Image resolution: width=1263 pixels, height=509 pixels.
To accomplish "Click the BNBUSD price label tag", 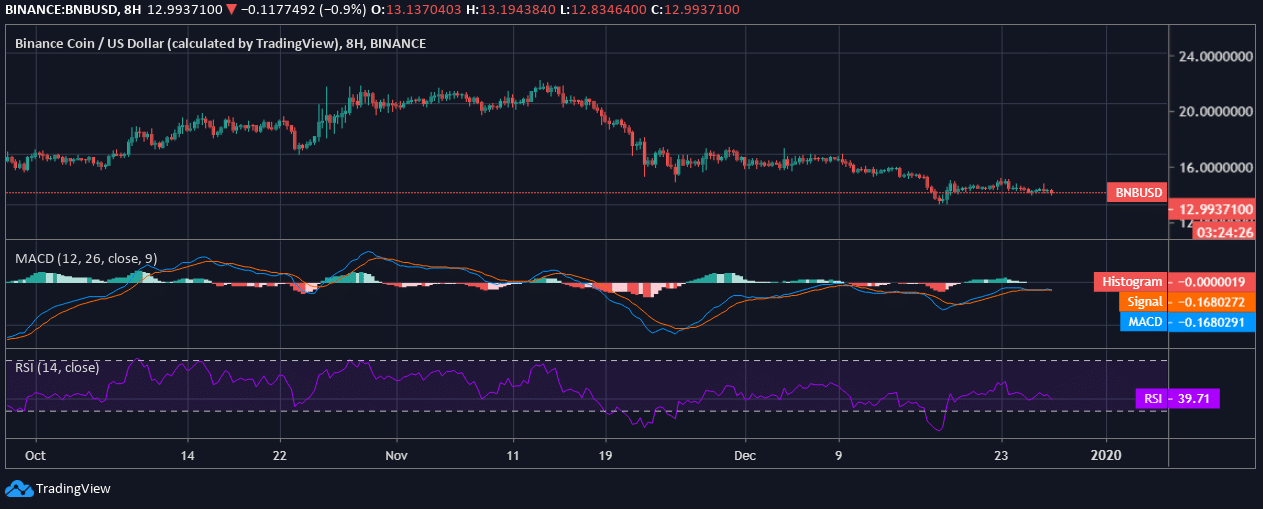I will pos(1136,193).
